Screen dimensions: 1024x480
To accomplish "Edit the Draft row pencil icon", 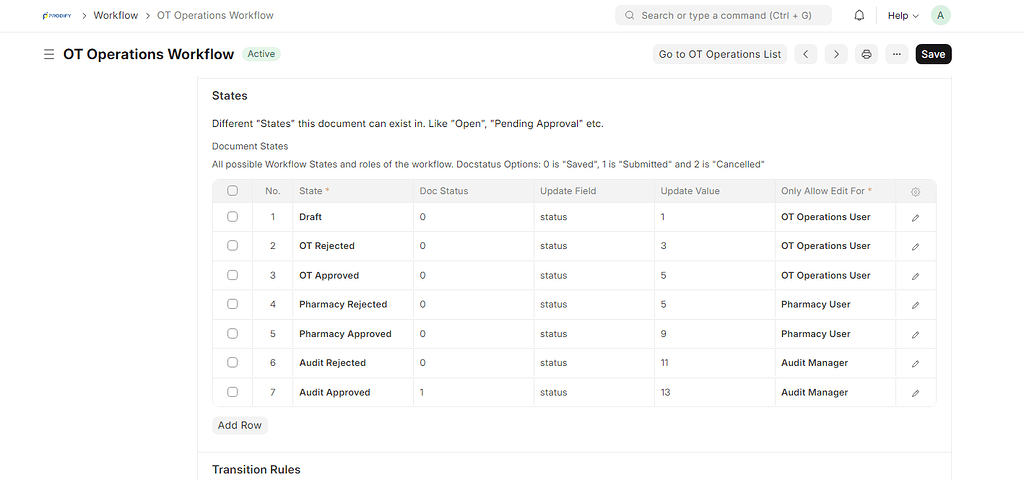I will tap(915, 217).
